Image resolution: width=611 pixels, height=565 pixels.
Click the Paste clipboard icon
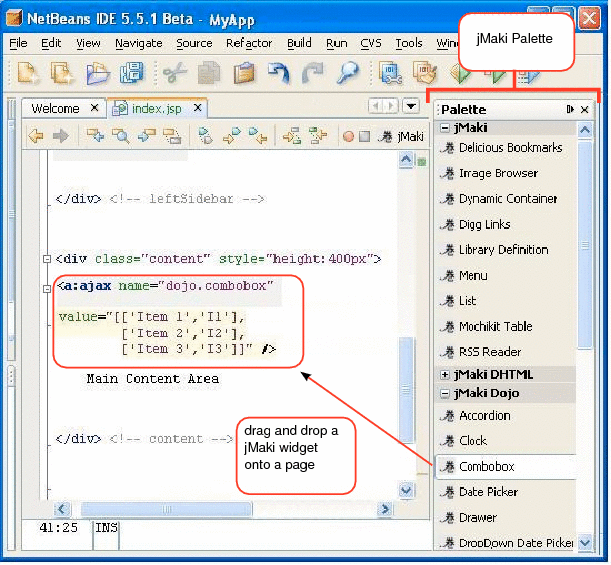244,73
